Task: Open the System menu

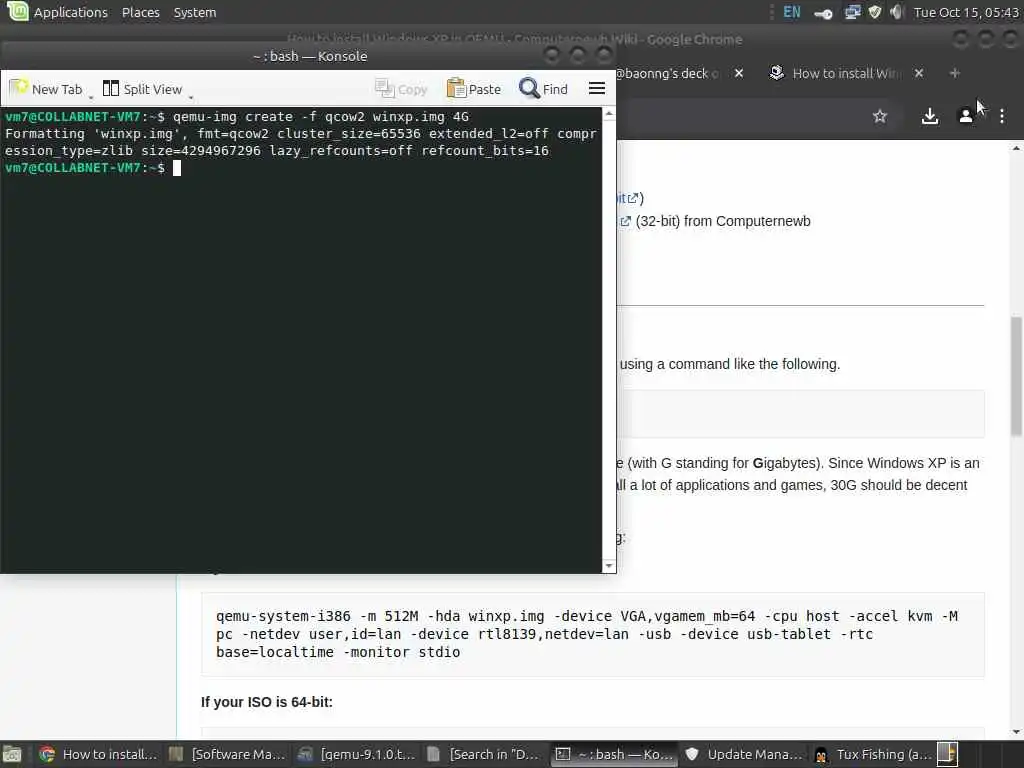Action: (x=195, y=12)
